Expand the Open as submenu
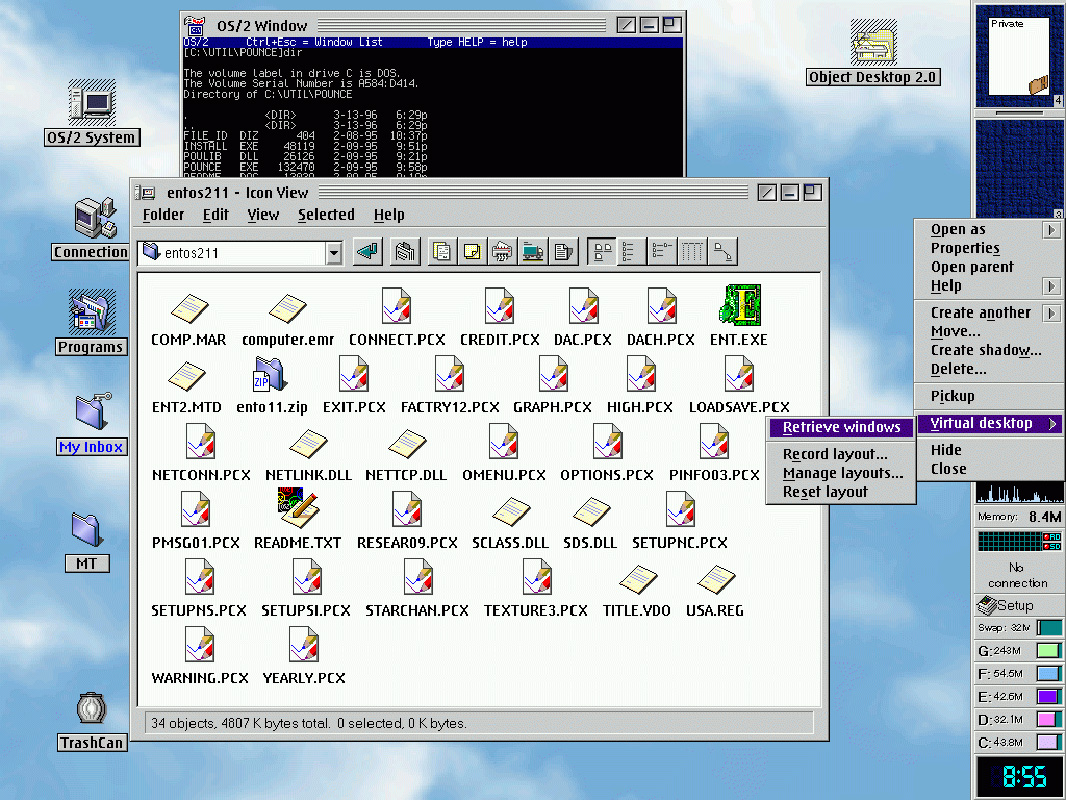The width and height of the screenshot is (1066, 800). click(x=957, y=229)
